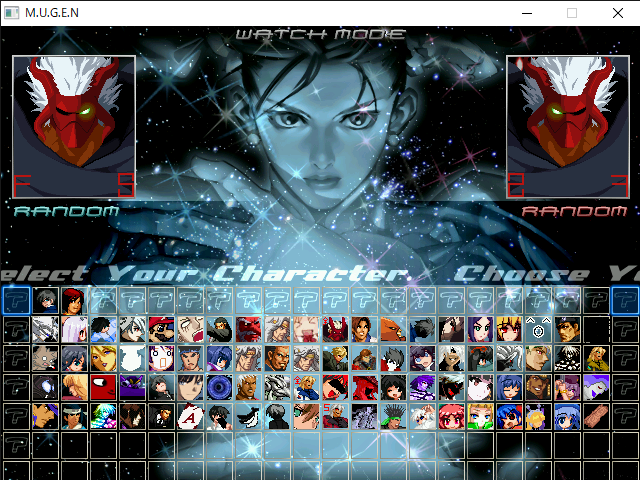Viewport: 640px width, 480px height.
Task: Select the red-skinned bearded ogre portrait
Action: (248, 329)
